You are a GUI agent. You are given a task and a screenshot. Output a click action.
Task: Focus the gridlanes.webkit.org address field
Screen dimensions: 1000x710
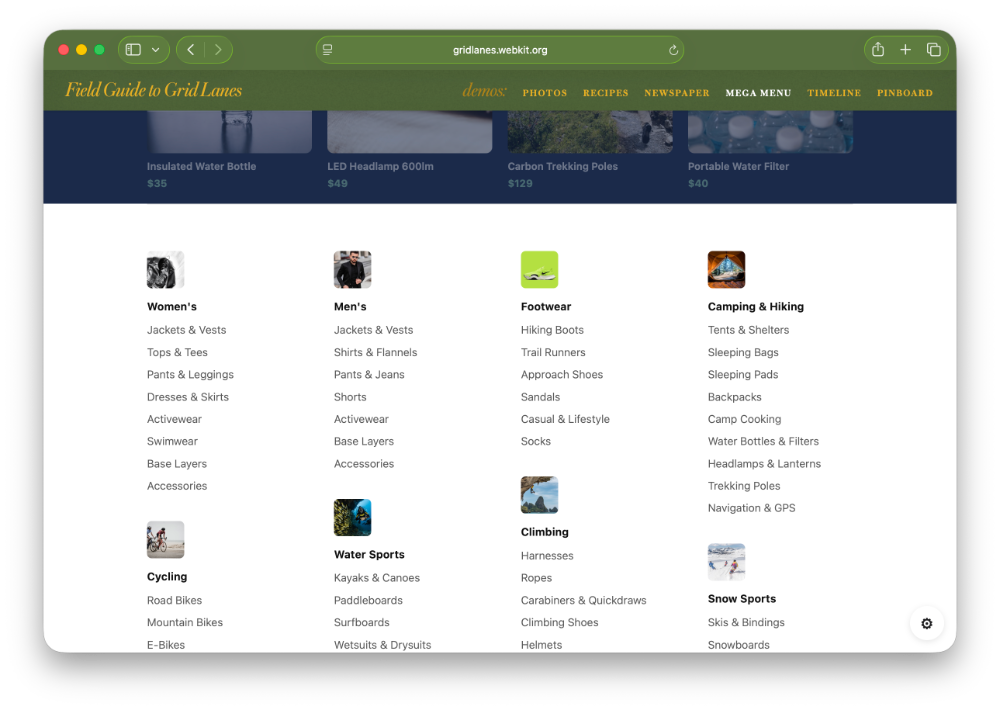(x=500, y=50)
